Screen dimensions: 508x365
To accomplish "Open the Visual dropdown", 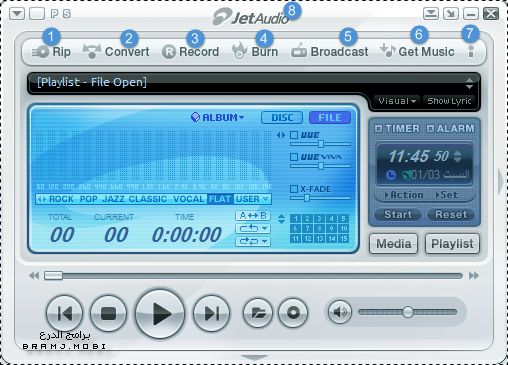I will 397,101.
